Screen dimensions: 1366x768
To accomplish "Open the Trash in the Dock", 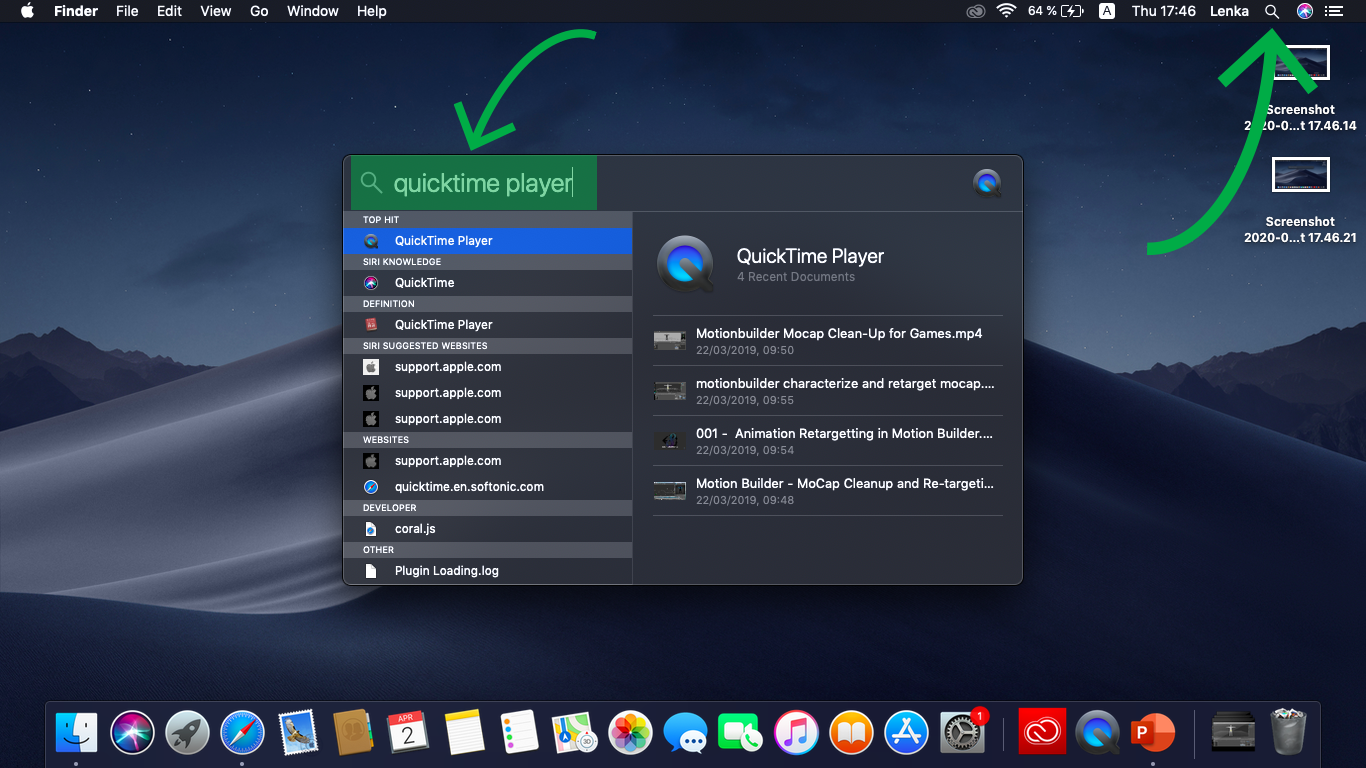I will 1288,733.
